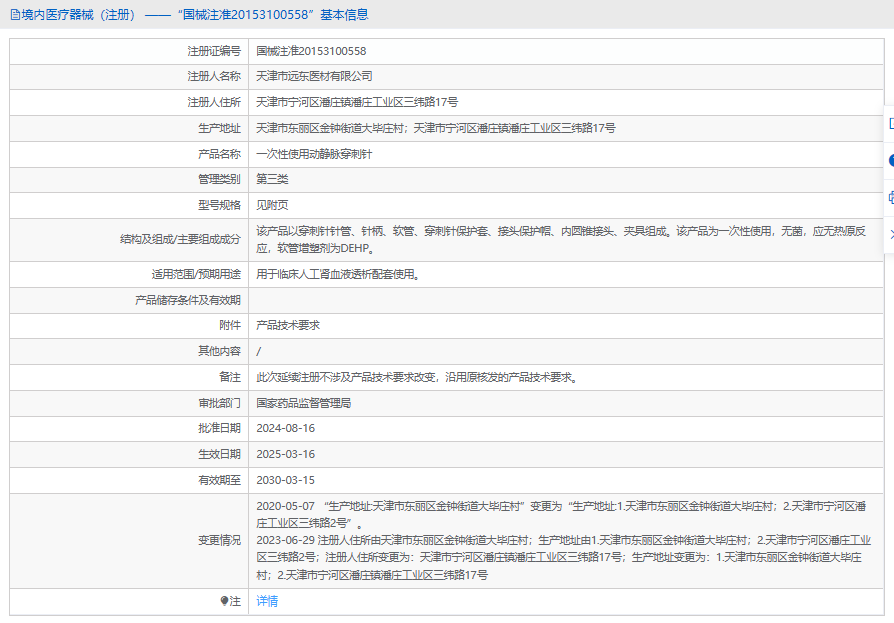This screenshot has height=623, width=894.
Task: Select the 2020-05-07 change record entry
Action: tap(561, 514)
